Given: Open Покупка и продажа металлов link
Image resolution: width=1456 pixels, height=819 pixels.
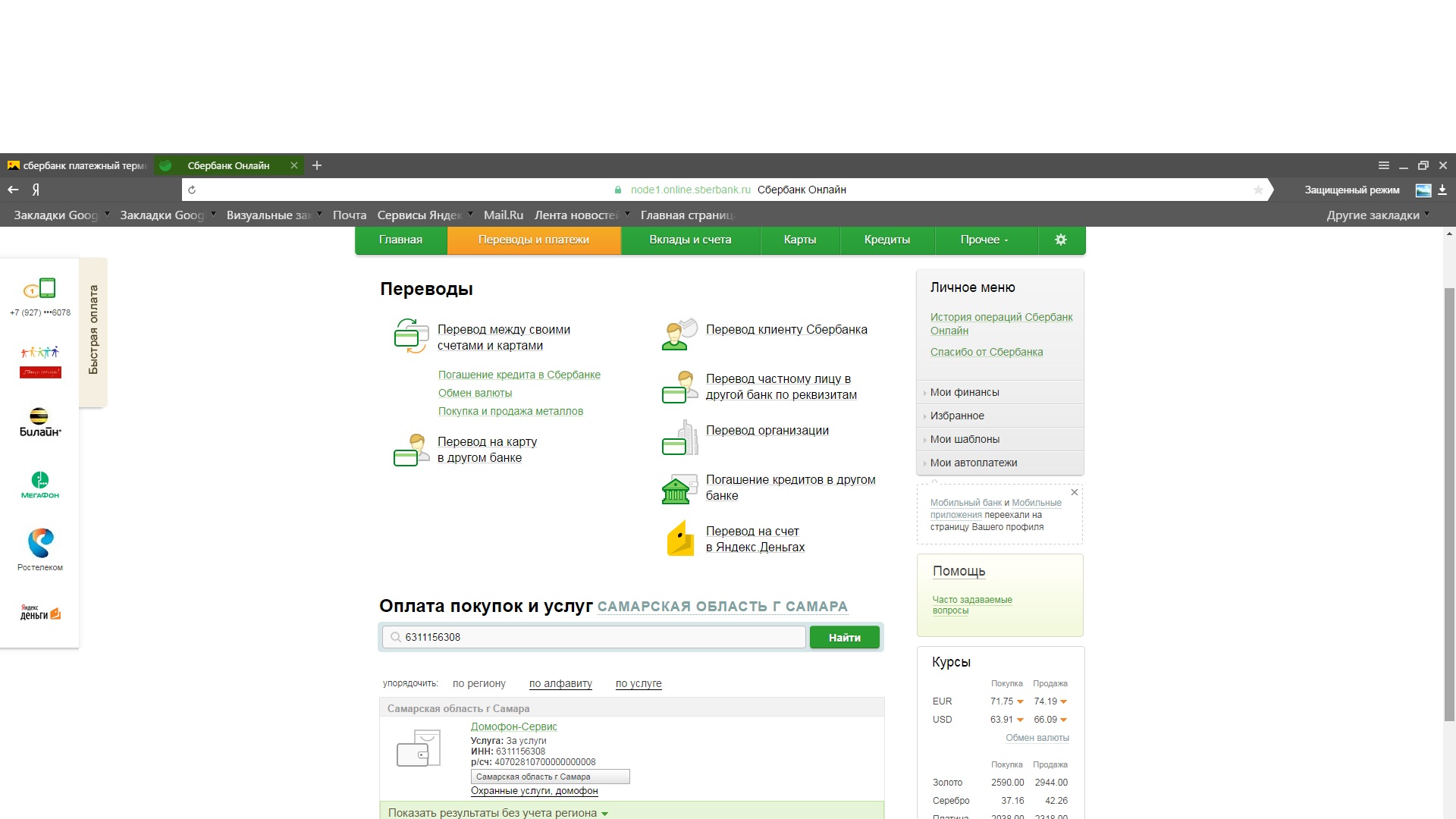Looking at the screenshot, I should pyautogui.click(x=510, y=411).
